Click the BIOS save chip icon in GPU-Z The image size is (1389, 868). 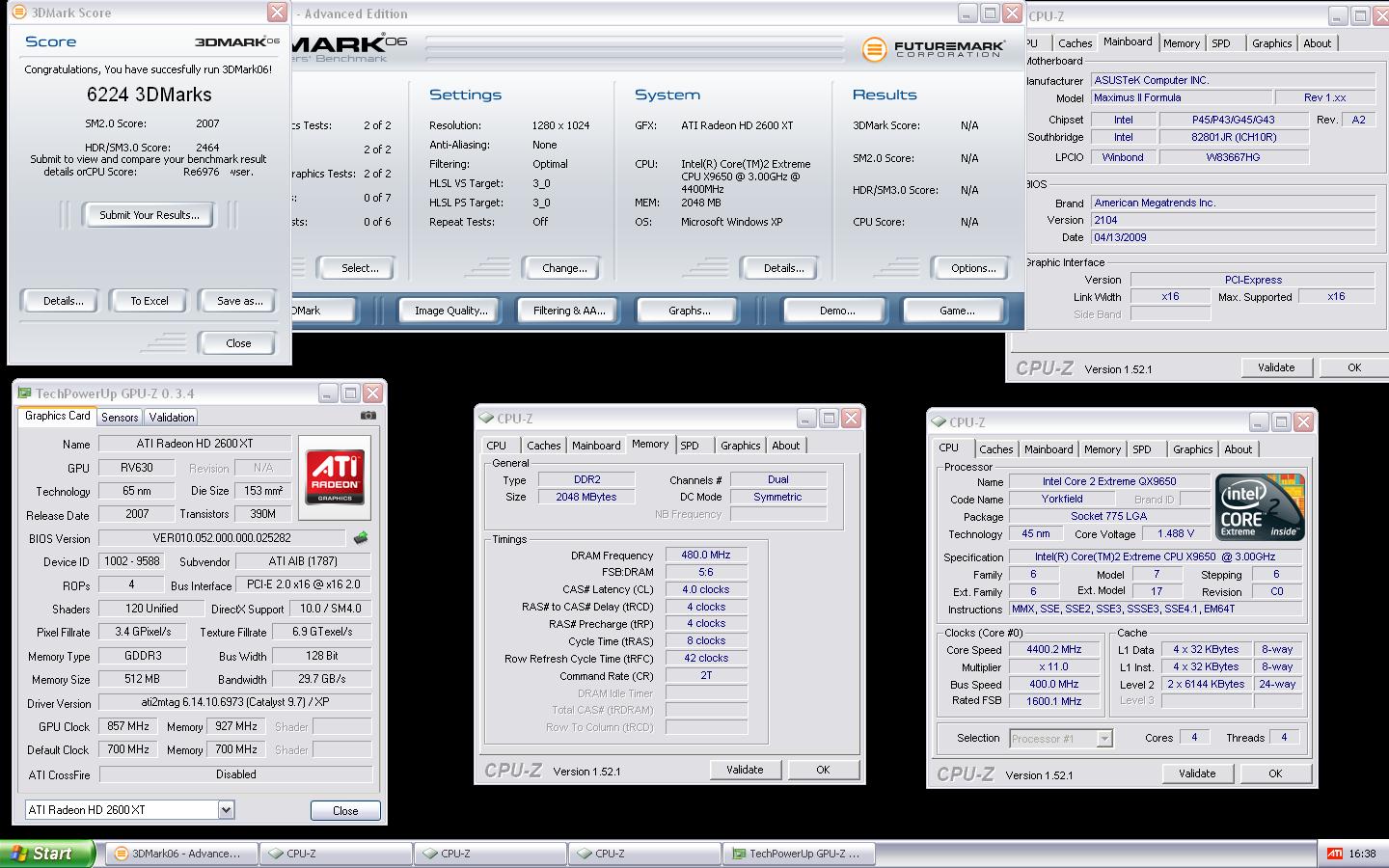(361, 537)
